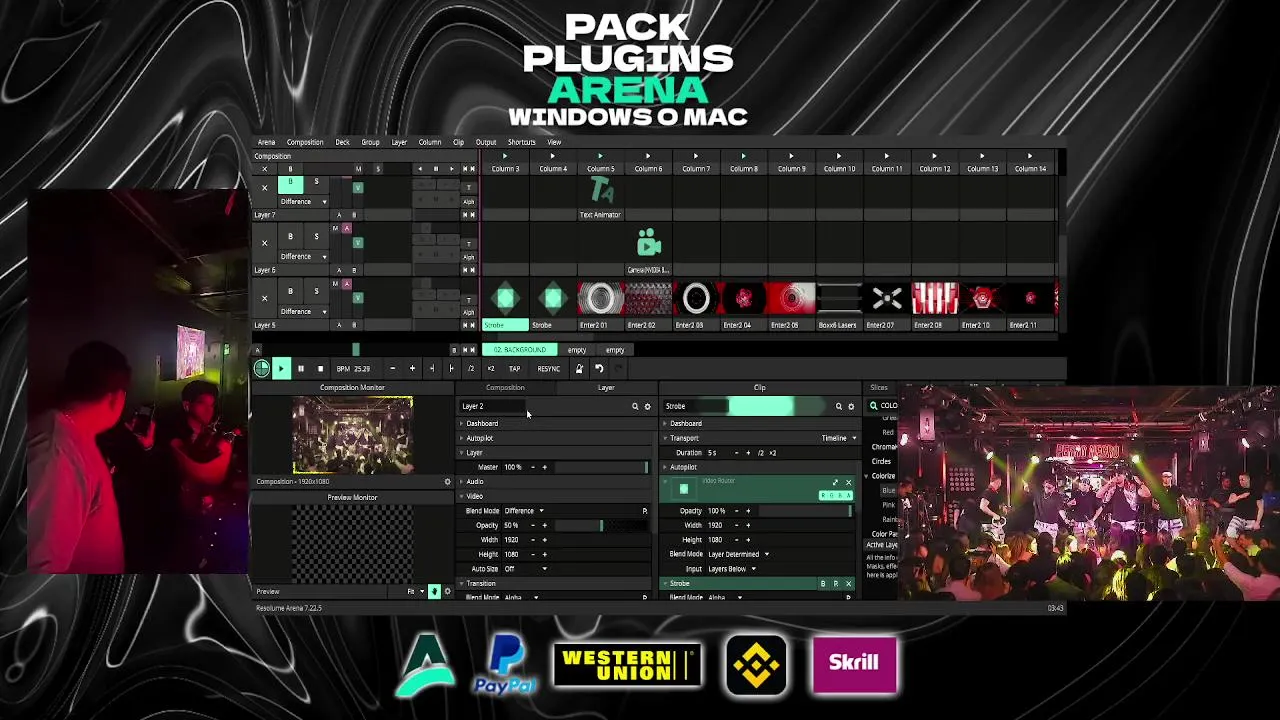Click the Layer panel search magnifier icon
Viewport: 1280px width, 720px height.
pos(634,407)
